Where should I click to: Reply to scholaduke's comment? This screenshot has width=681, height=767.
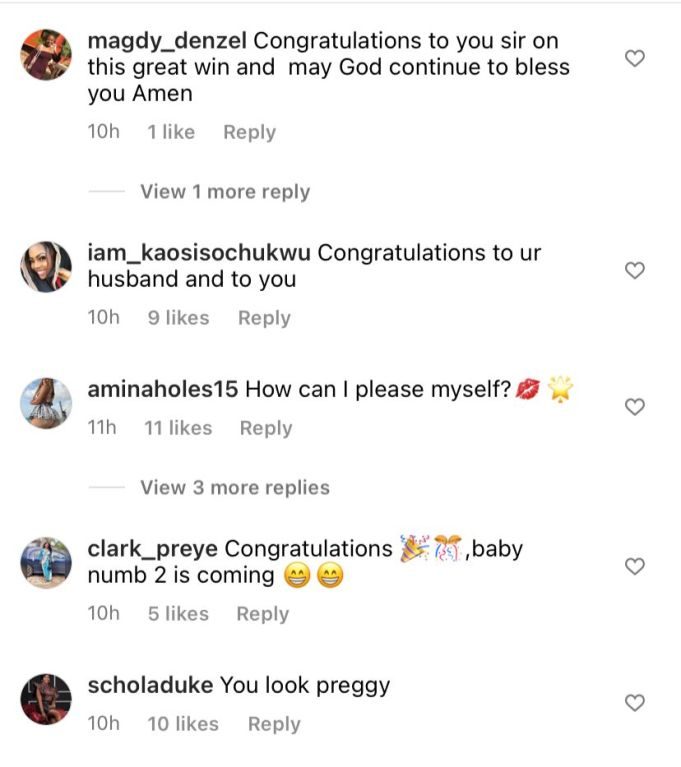pos(274,724)
